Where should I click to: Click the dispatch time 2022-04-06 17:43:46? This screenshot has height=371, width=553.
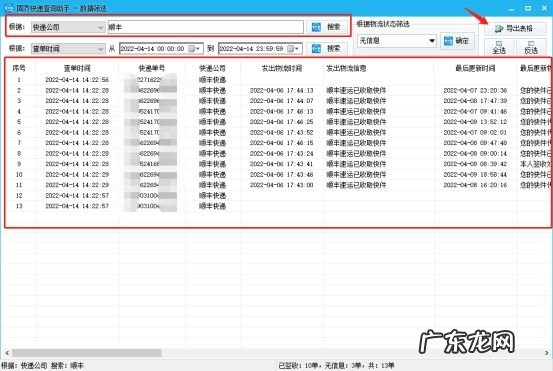[281, 175]
